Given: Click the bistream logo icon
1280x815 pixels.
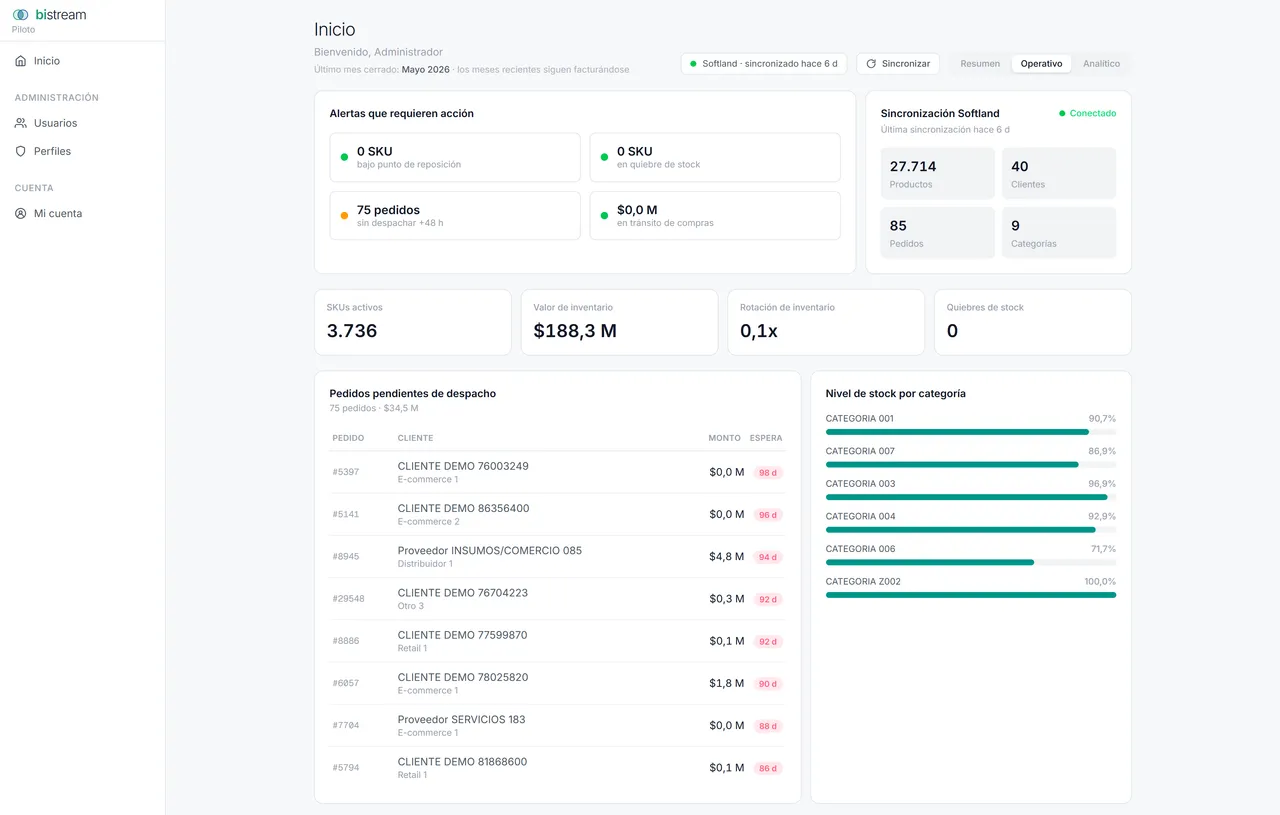Looking at the screenshot, I should (21, 15).
